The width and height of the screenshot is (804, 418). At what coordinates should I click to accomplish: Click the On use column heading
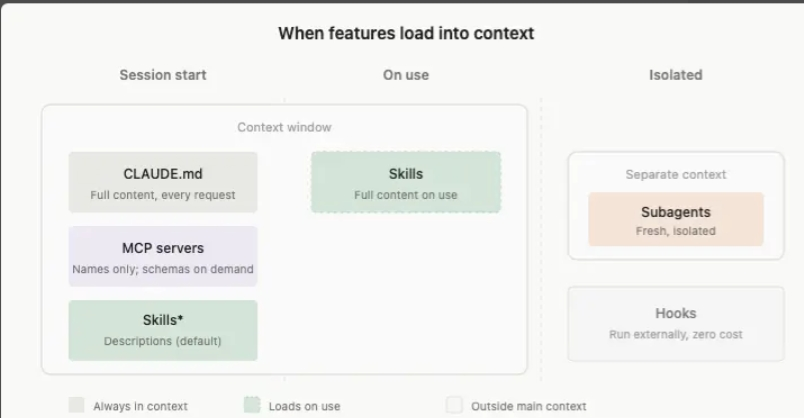(x=406, y=75)
